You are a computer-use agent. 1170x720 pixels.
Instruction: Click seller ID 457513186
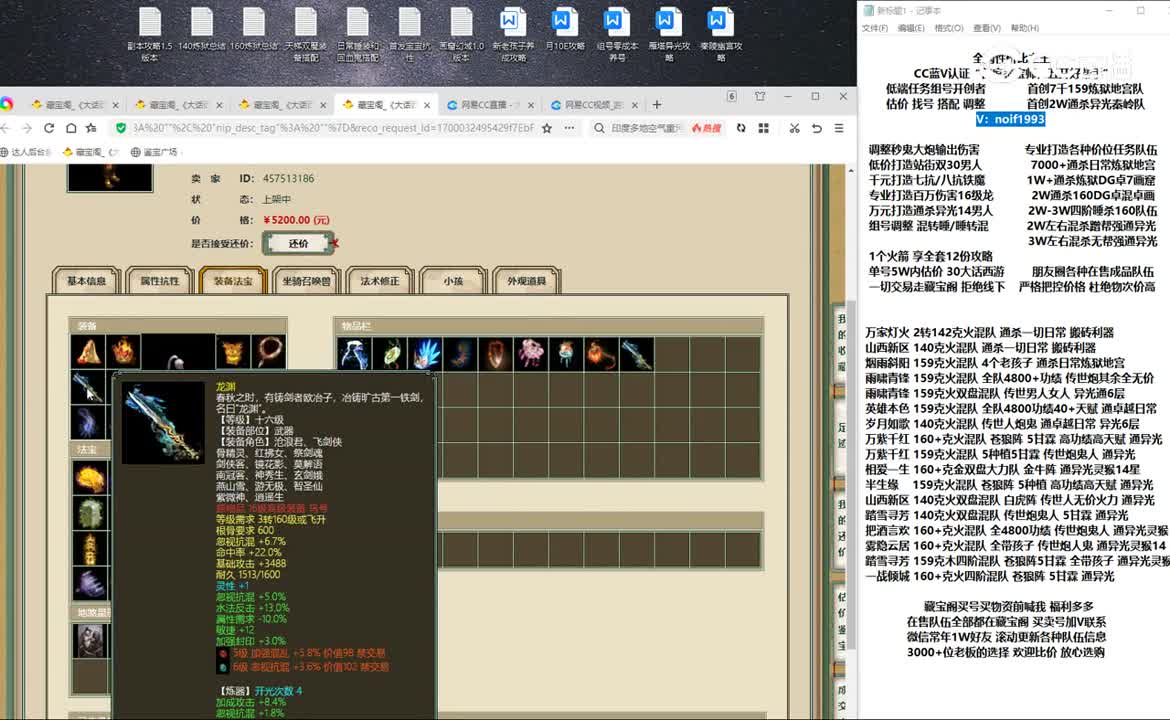(x=288, y=178)
